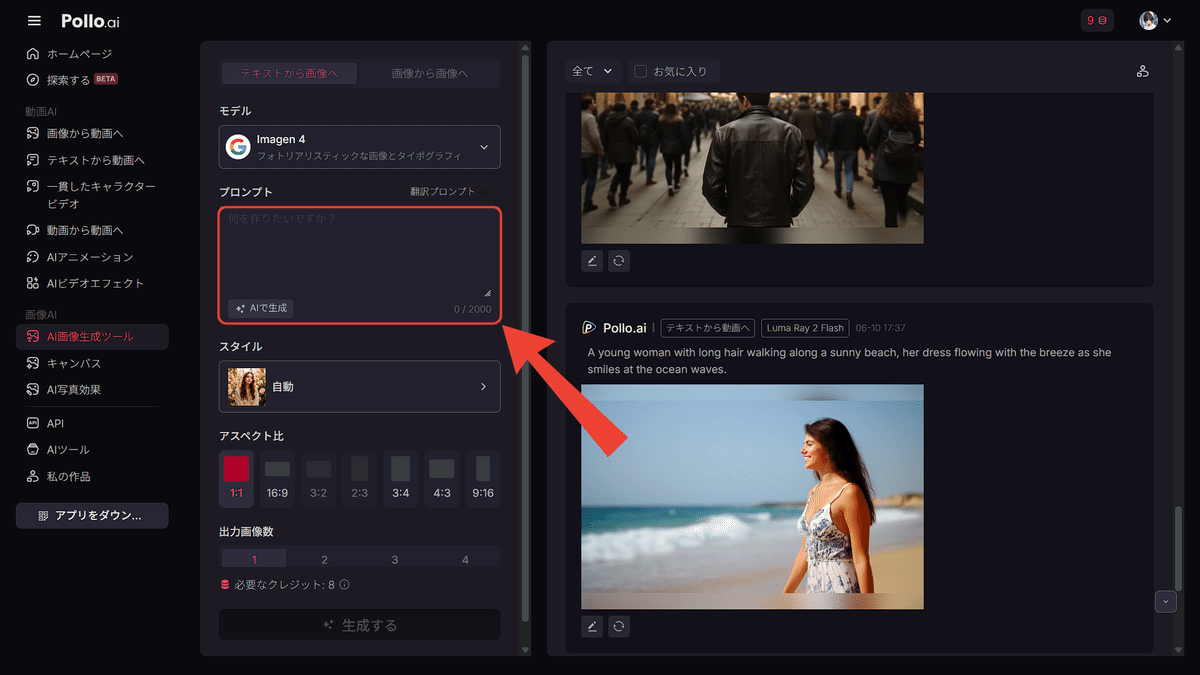Select AI画像生成ツール in the sidebar

pyautogui.click(x=93, y=336)
